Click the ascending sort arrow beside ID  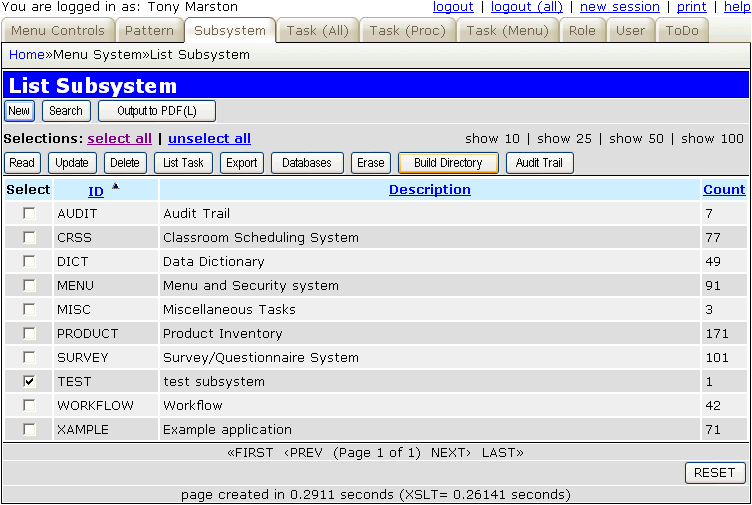tap(115, 186)
